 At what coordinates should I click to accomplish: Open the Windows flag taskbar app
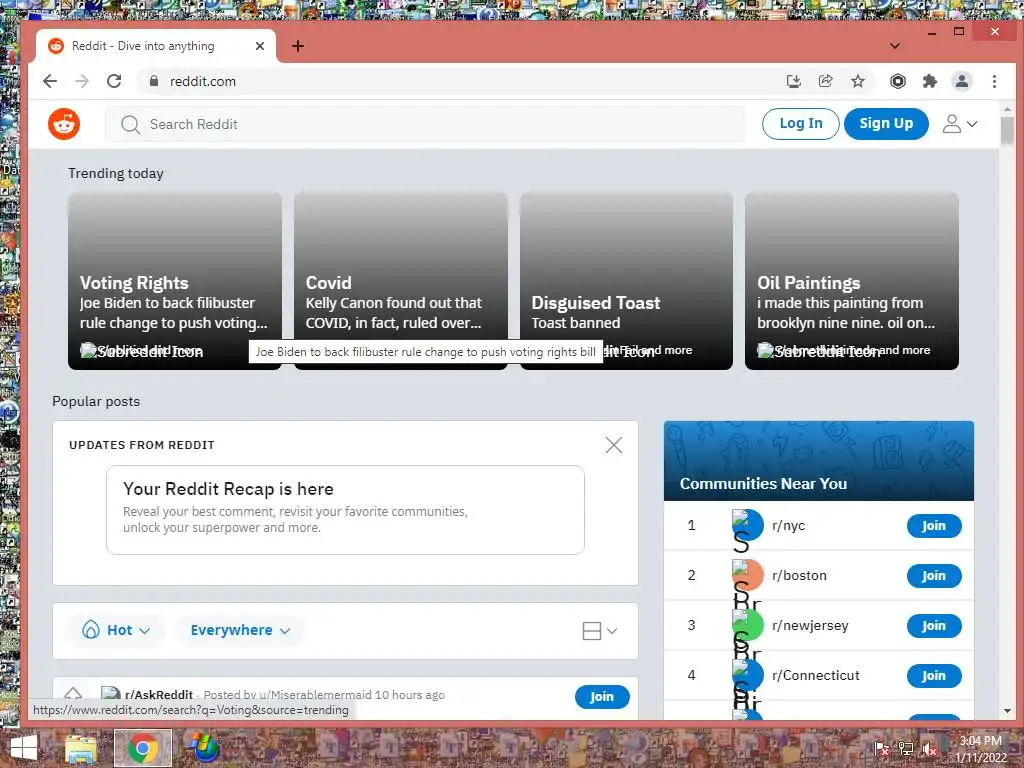point(203,748)
